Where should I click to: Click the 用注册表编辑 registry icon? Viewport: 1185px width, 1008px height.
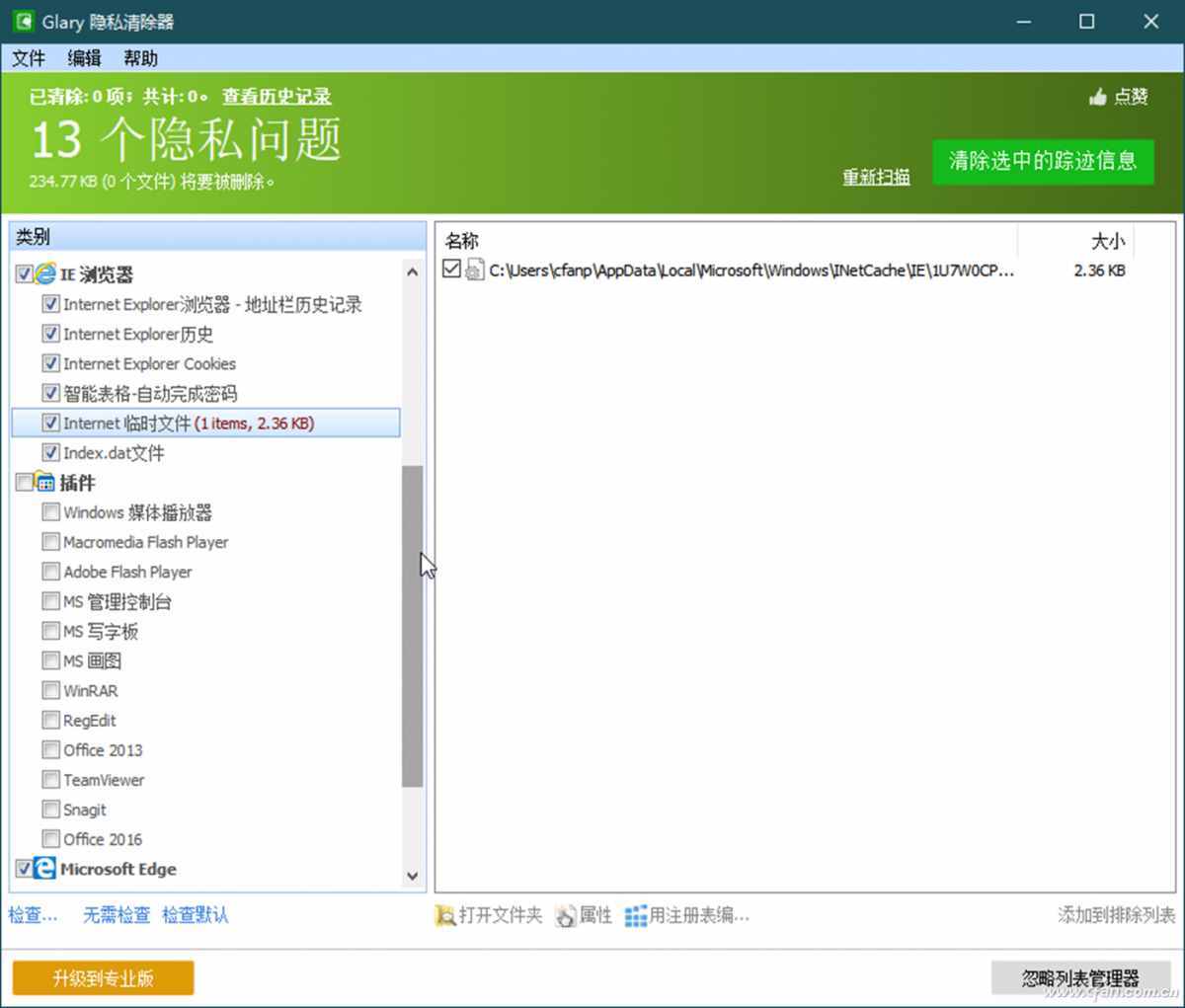(636, 916)
